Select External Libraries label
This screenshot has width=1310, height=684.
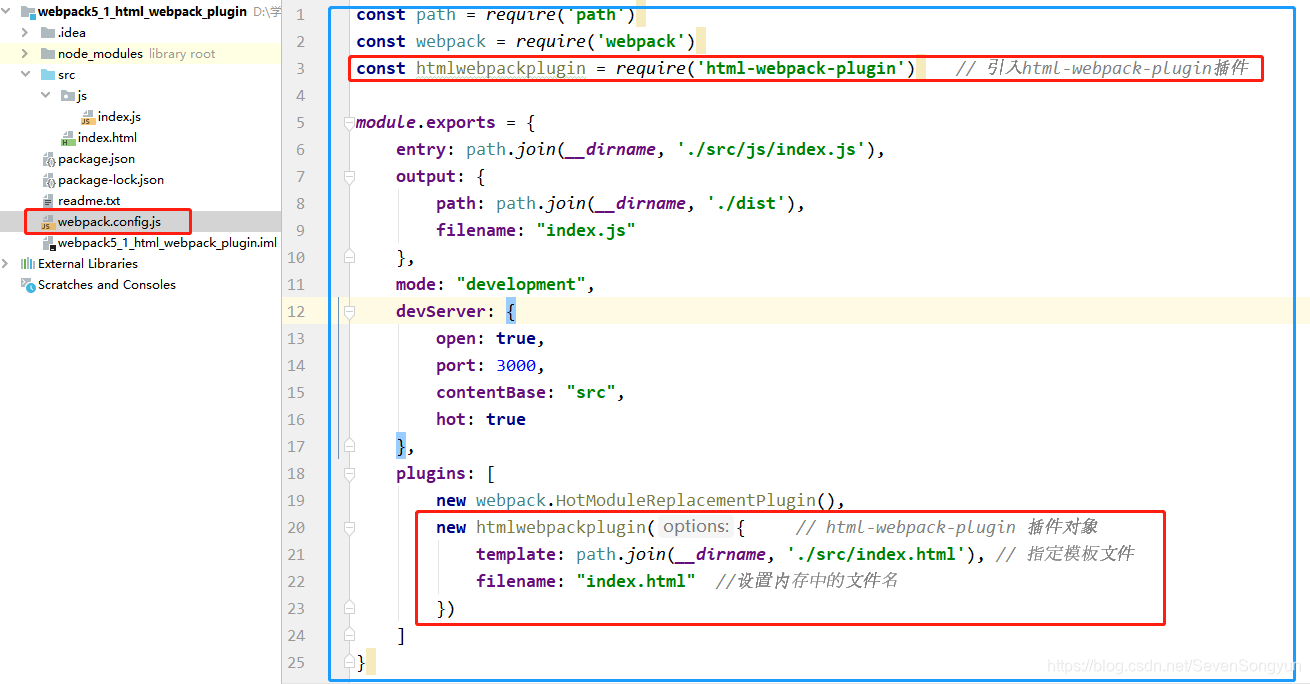click(x=88, y=264)
